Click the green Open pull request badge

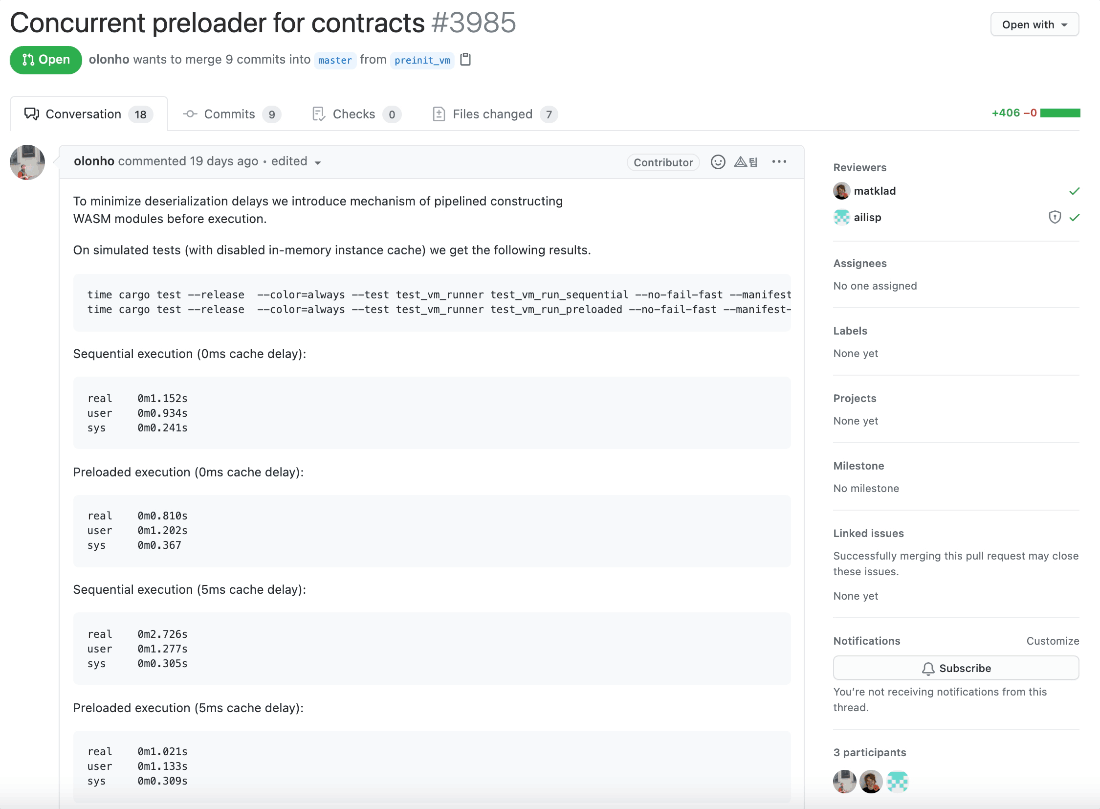(x=46, y=60)
